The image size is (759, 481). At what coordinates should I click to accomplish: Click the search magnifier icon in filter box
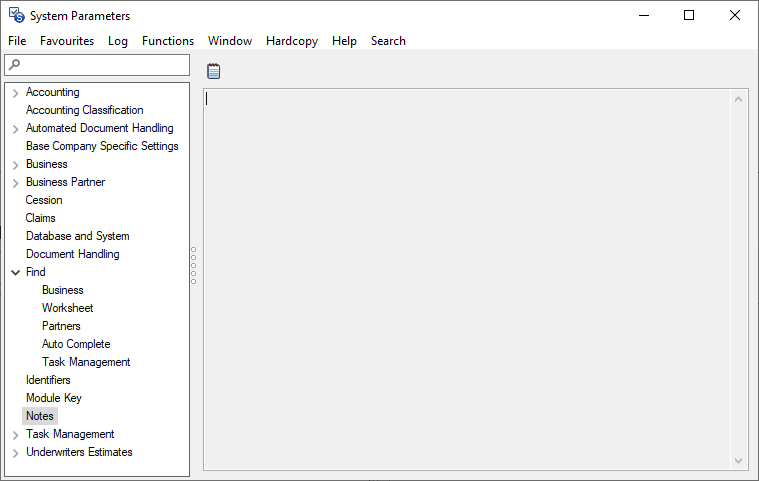click(x=14, y=65)
